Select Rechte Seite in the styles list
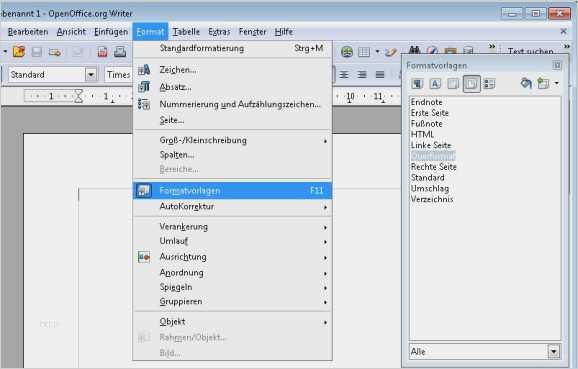 coord(434,167)
